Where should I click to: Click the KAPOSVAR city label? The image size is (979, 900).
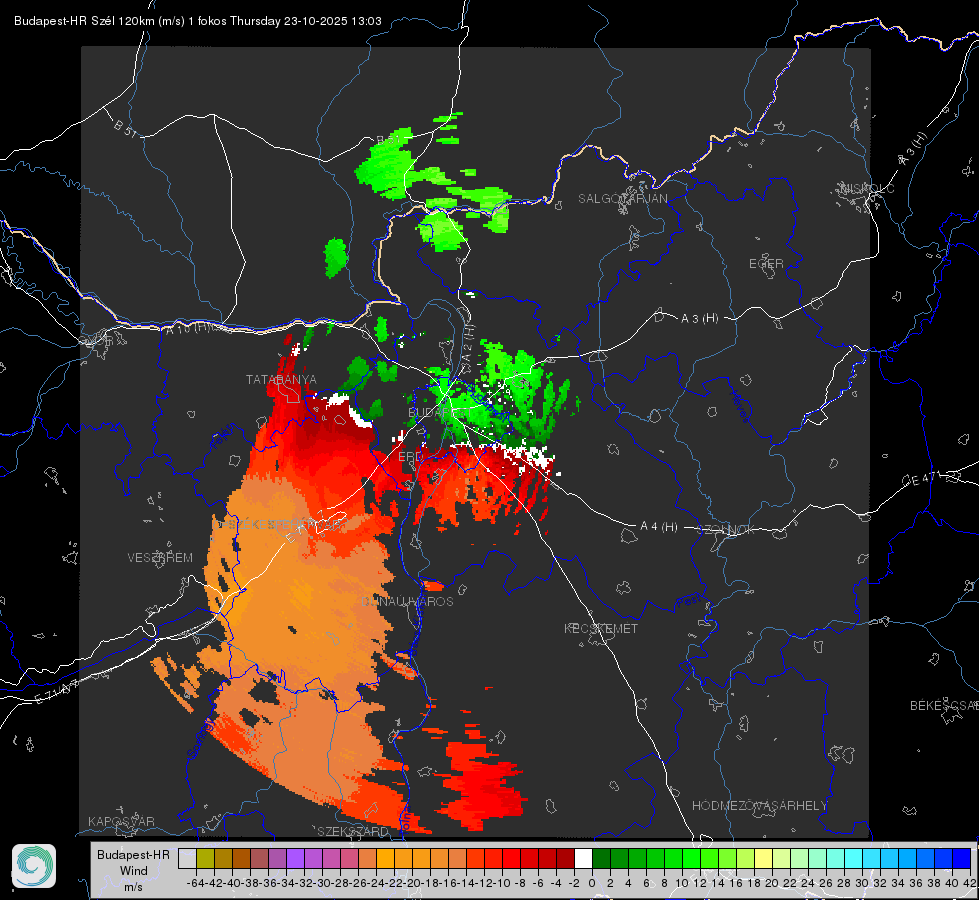click(x=121, y=821)
